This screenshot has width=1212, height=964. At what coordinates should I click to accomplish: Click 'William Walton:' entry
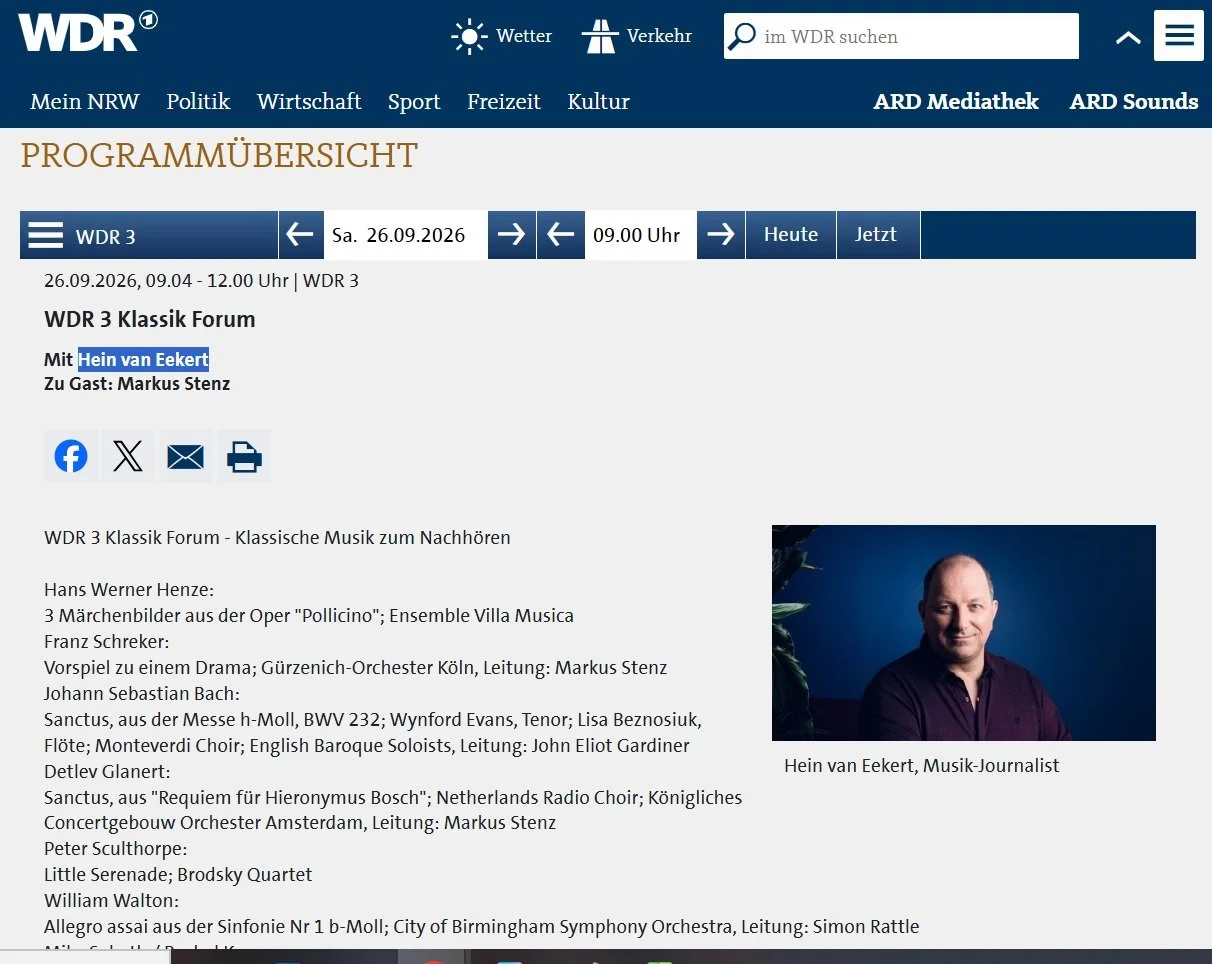(x=111, y=901)
